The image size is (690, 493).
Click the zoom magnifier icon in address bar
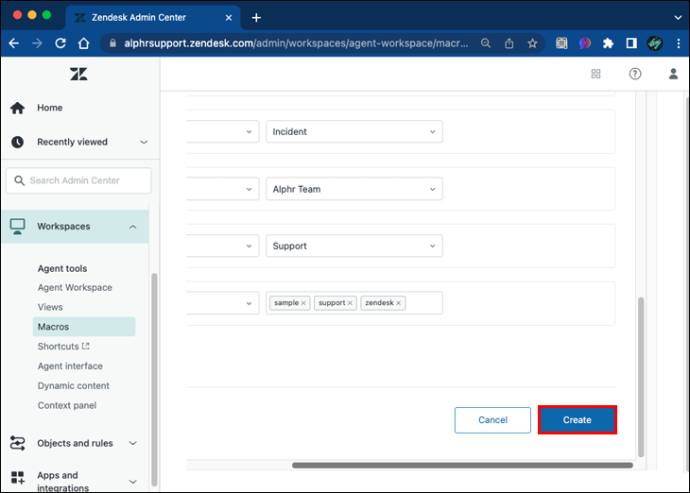coord(486,43)
